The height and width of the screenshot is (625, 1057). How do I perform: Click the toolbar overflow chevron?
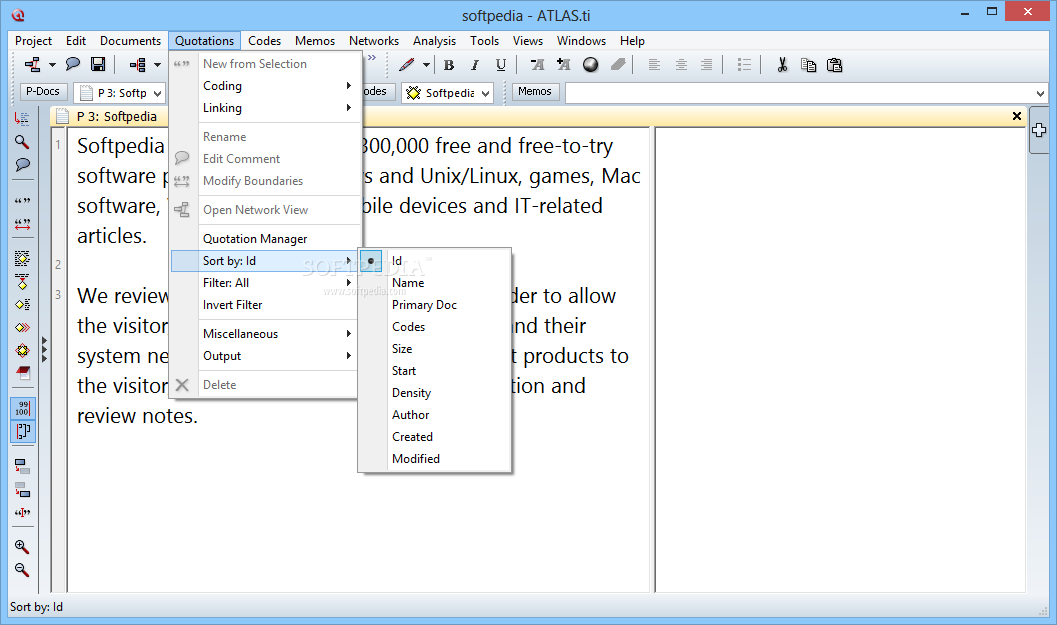(372, 58)
